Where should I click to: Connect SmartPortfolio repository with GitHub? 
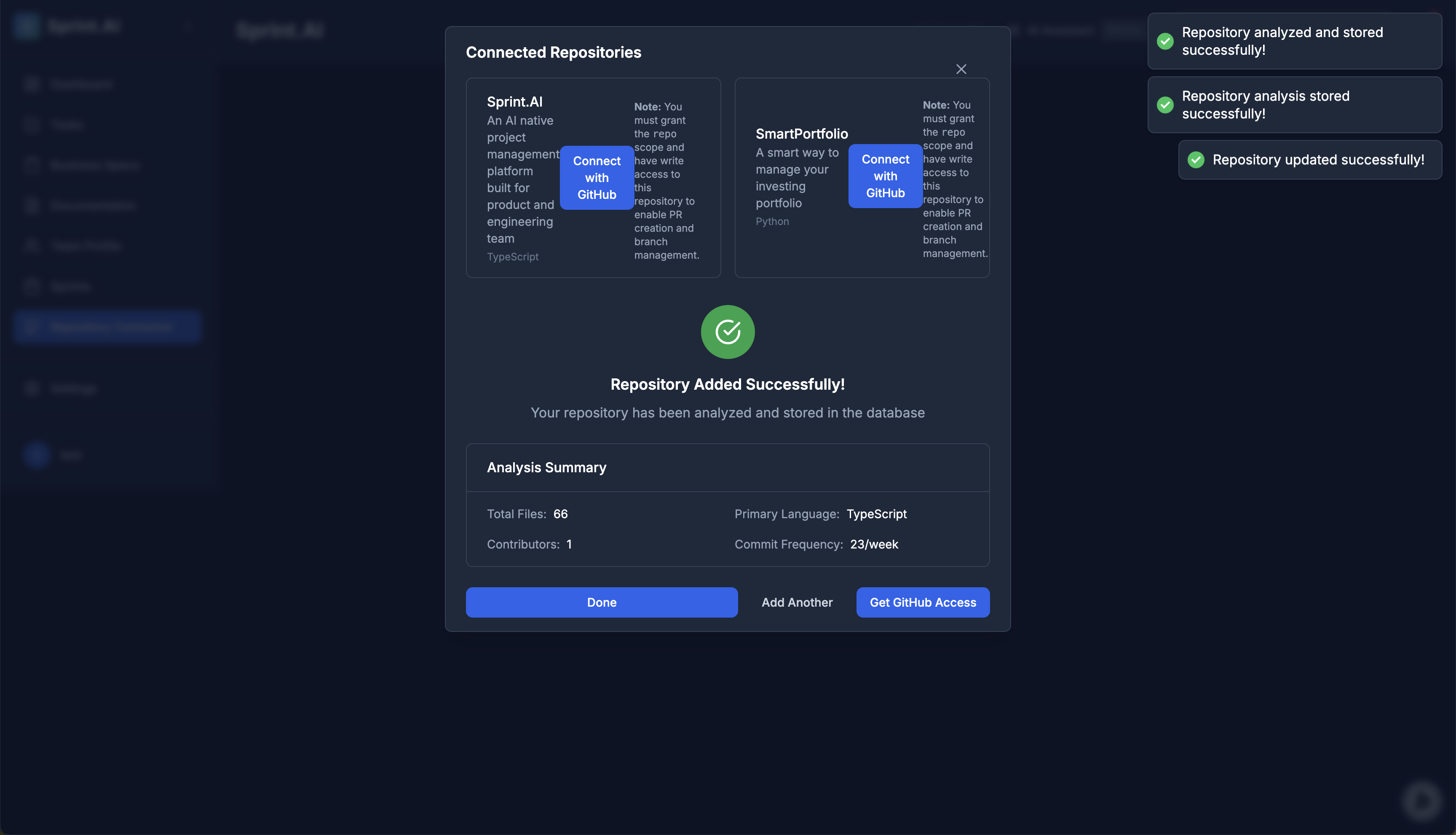885,176
